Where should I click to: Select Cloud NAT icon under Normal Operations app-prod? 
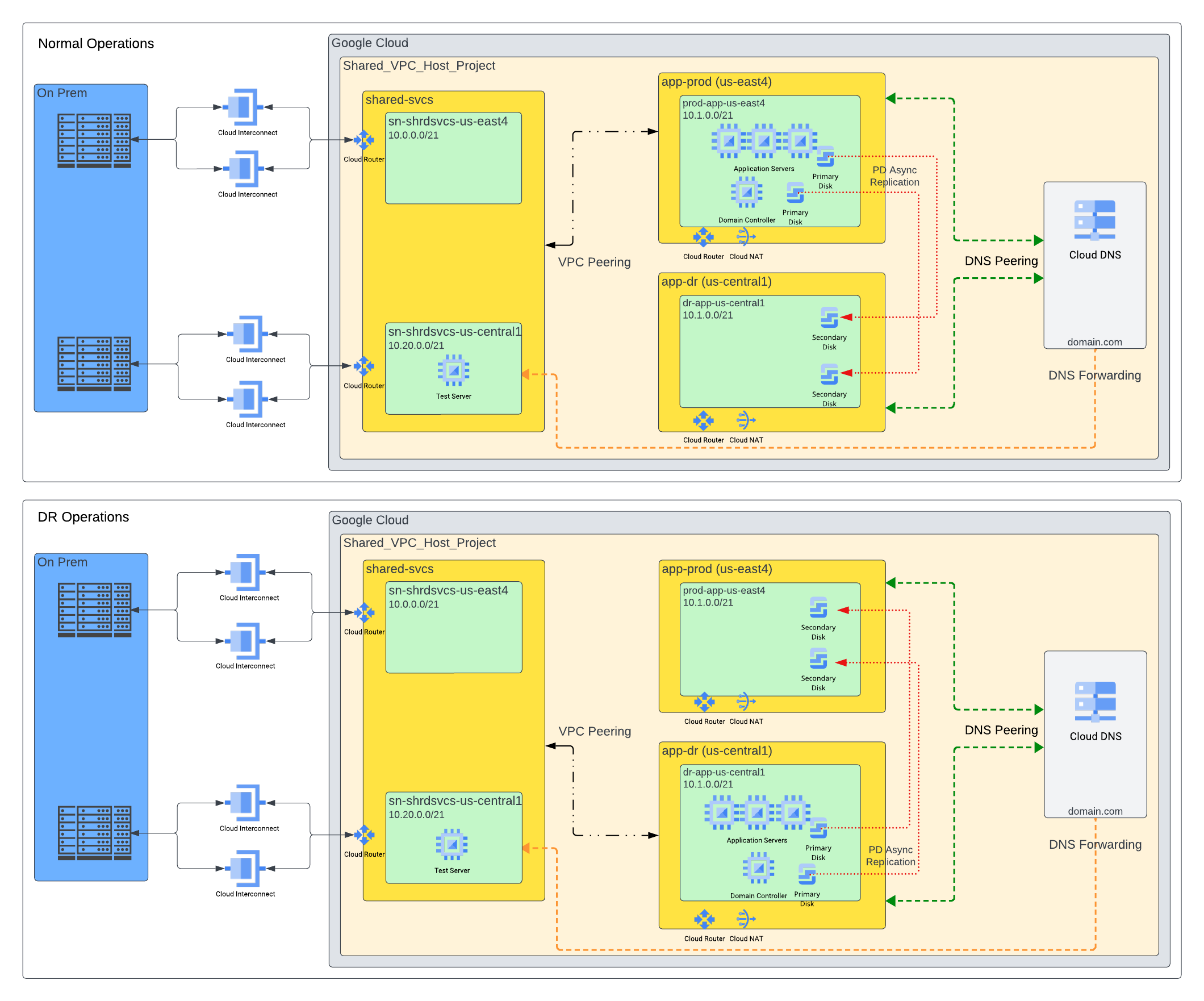tap(746, 236)
